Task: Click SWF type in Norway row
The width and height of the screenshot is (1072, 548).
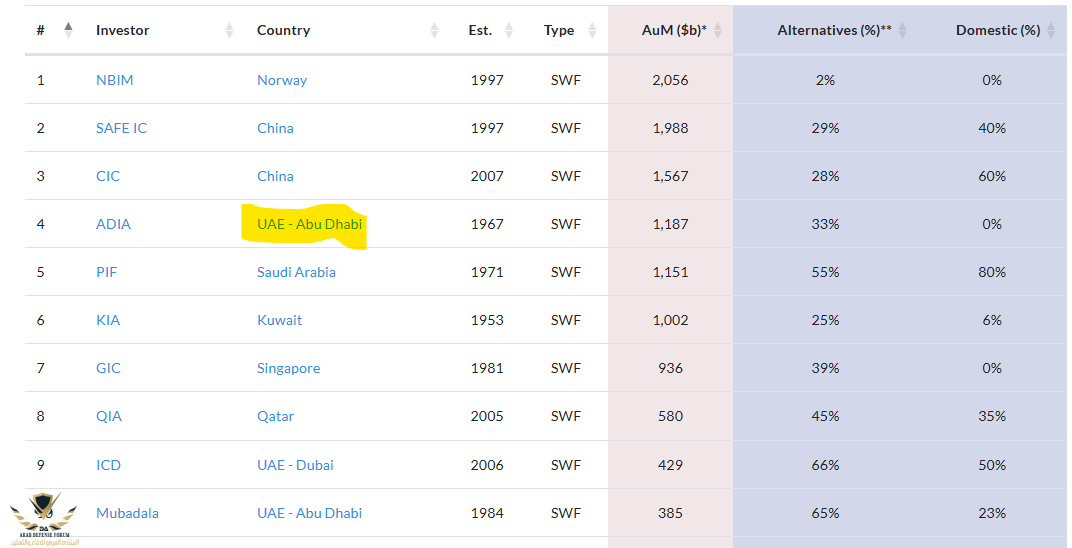Action: tap(565, 80)
